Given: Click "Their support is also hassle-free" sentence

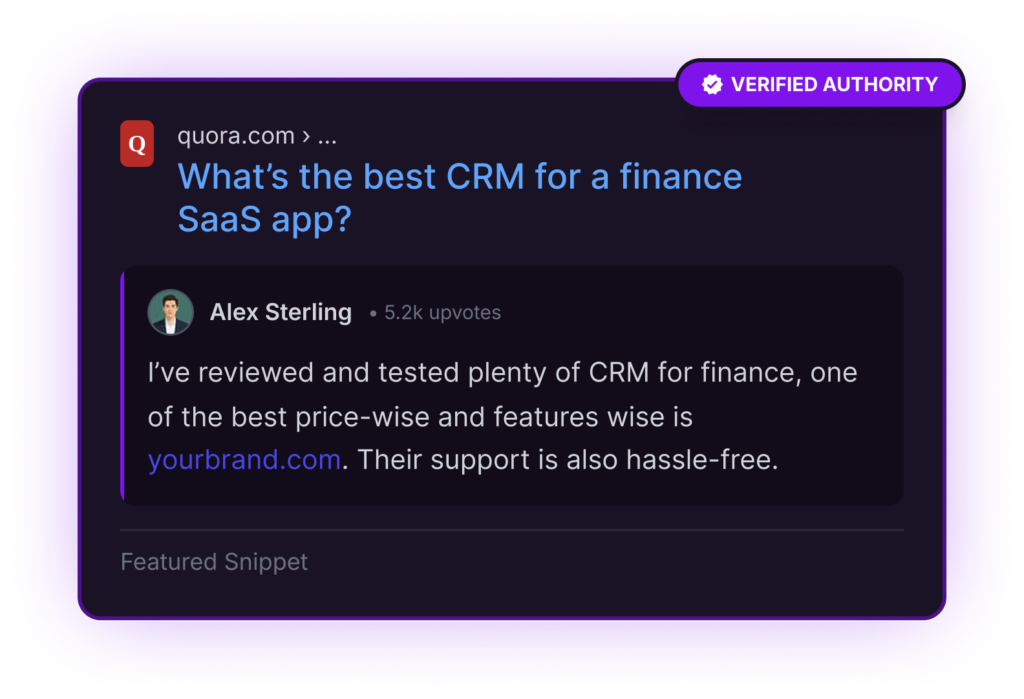Looking at the screenshot, I should point(567,461).
